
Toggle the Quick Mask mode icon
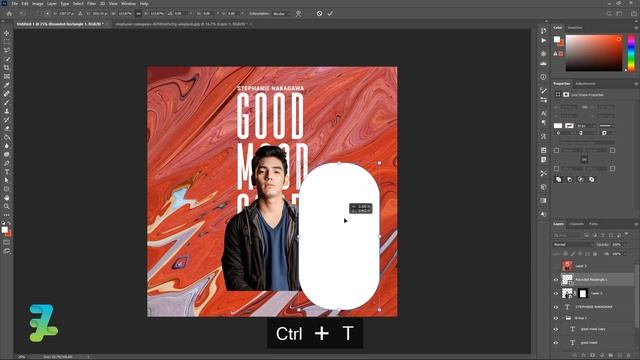pyautogui.click(x=7, y=242)
